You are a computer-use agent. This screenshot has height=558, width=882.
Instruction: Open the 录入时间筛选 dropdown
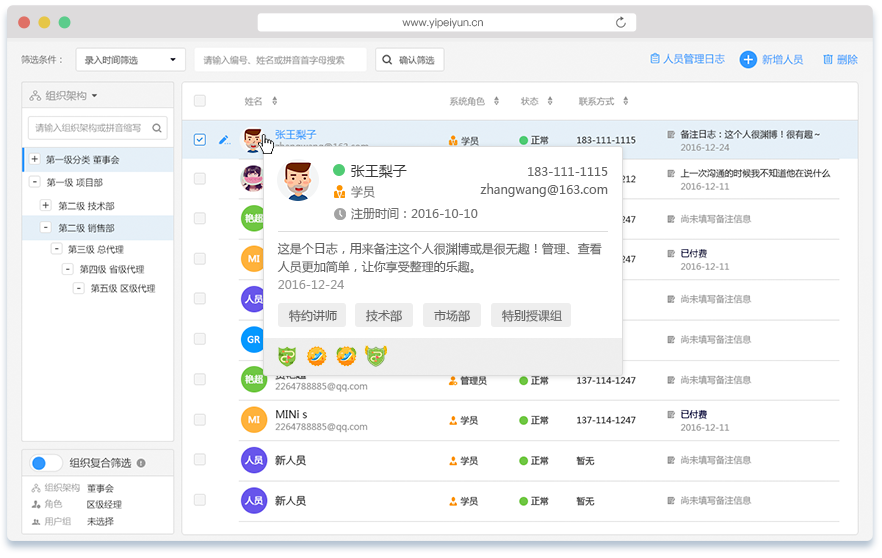(x=131, y=60)
